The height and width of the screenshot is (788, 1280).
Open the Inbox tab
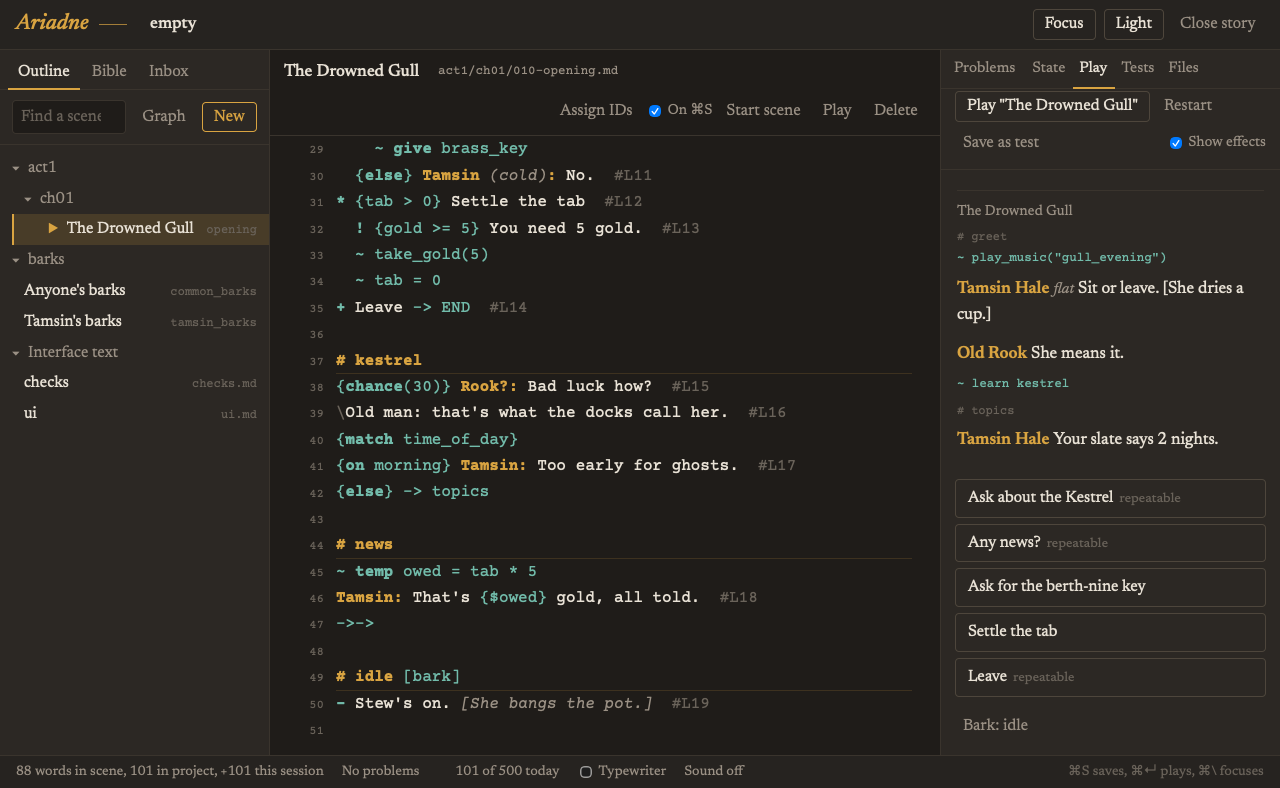(169, 71)
